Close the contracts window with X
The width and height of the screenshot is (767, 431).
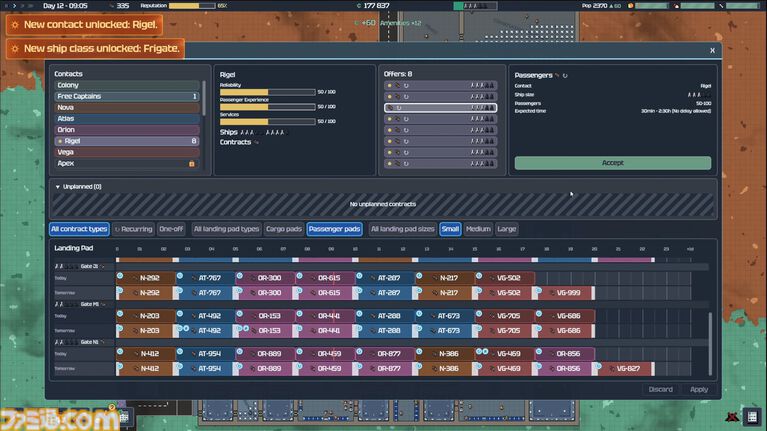tap(712, 50)
